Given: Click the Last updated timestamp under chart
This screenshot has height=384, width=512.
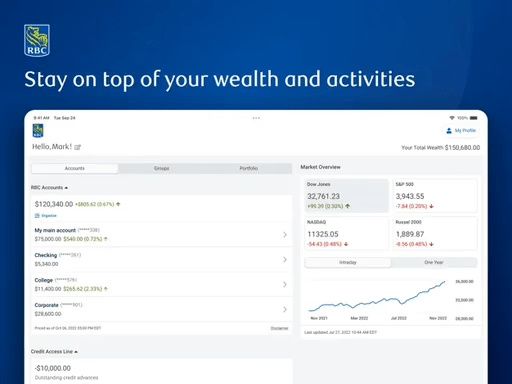Looking at the screenshot, I should coord(340,332).
